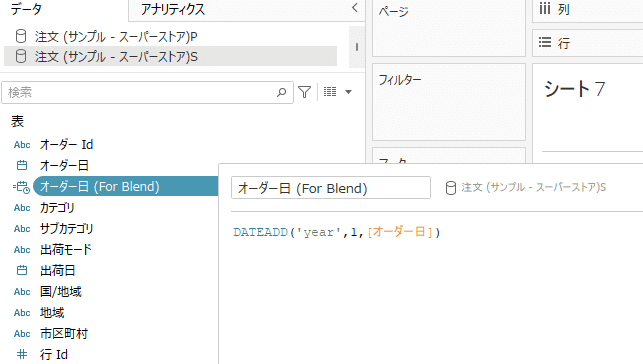Click the フィルター shelf
643x364 pixels.
[449, 102]
